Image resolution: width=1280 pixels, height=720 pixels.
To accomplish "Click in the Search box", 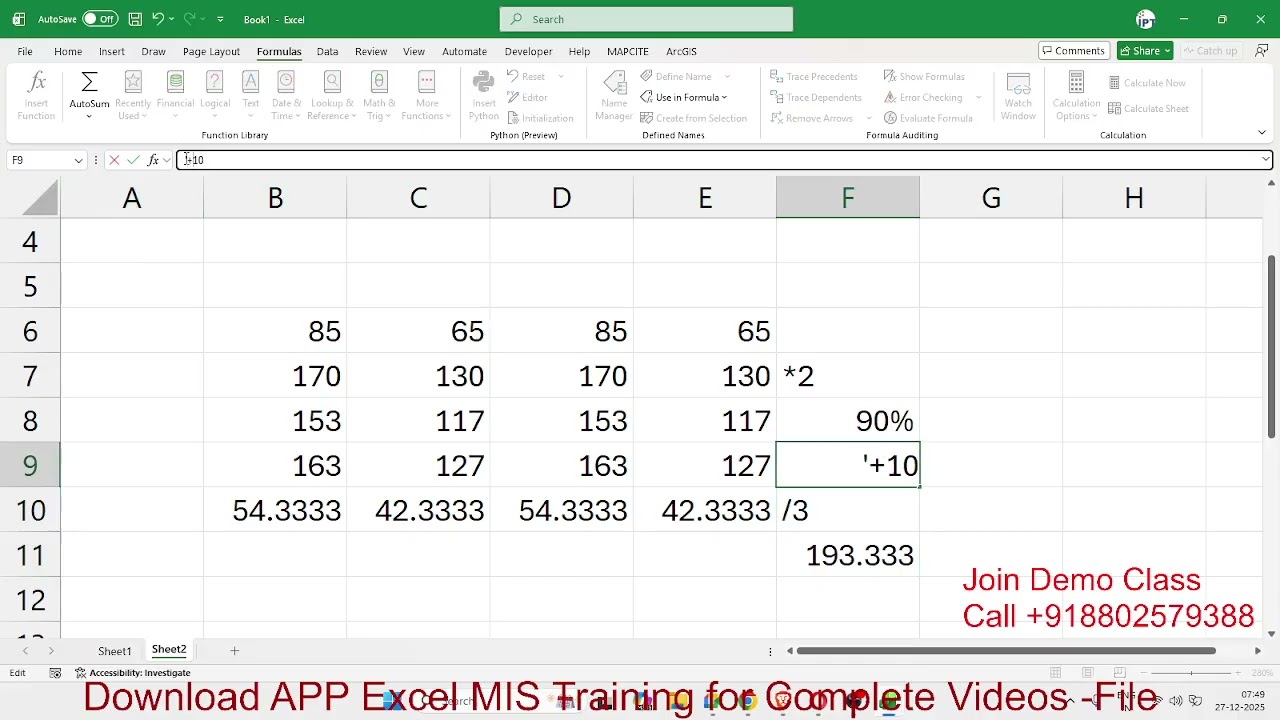I will (x=646, y=19).
